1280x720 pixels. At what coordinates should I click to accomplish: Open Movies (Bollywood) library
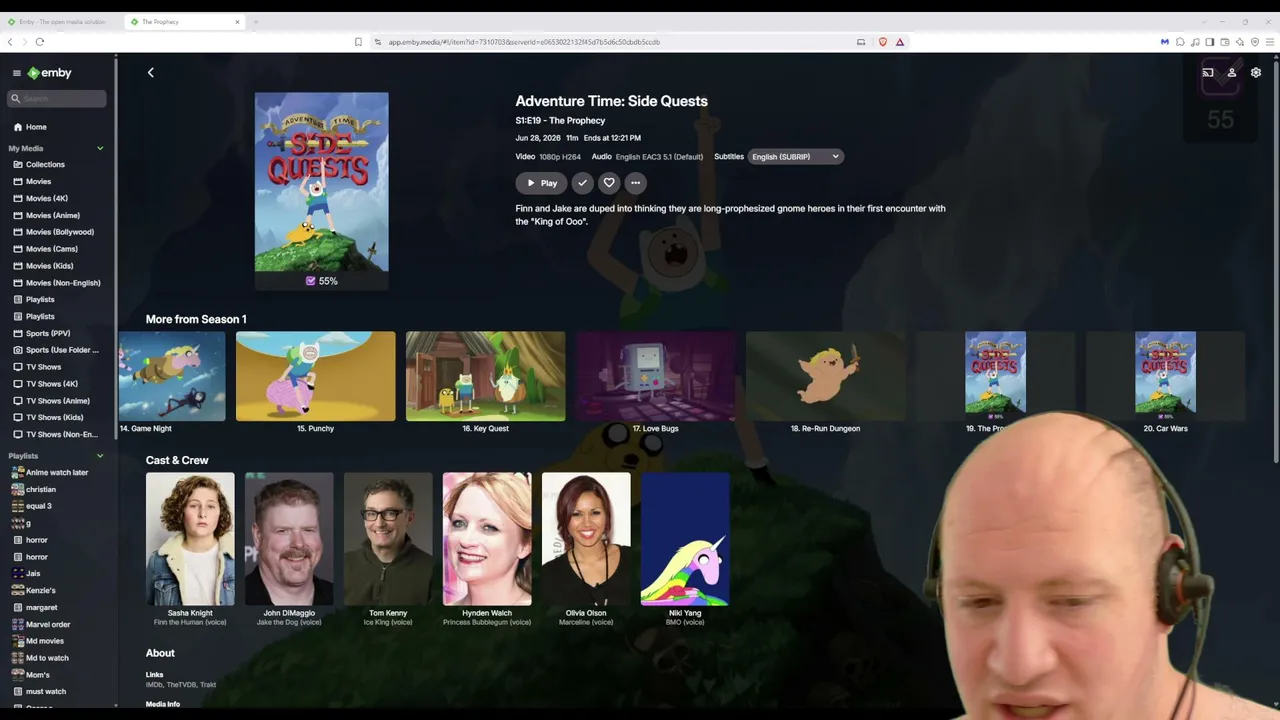point(57,232)
